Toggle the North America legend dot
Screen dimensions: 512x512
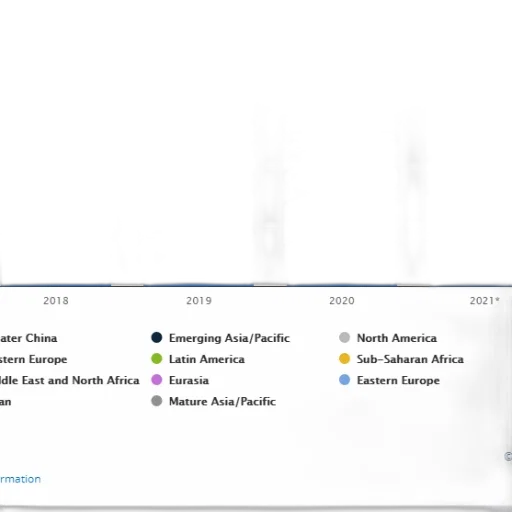tap(344, 338)
